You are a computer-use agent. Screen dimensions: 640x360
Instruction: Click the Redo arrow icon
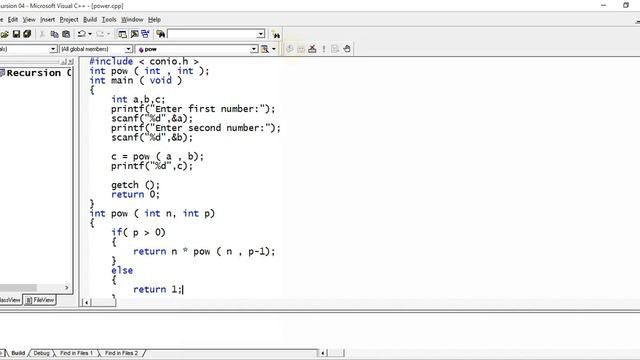coord(100,34)
